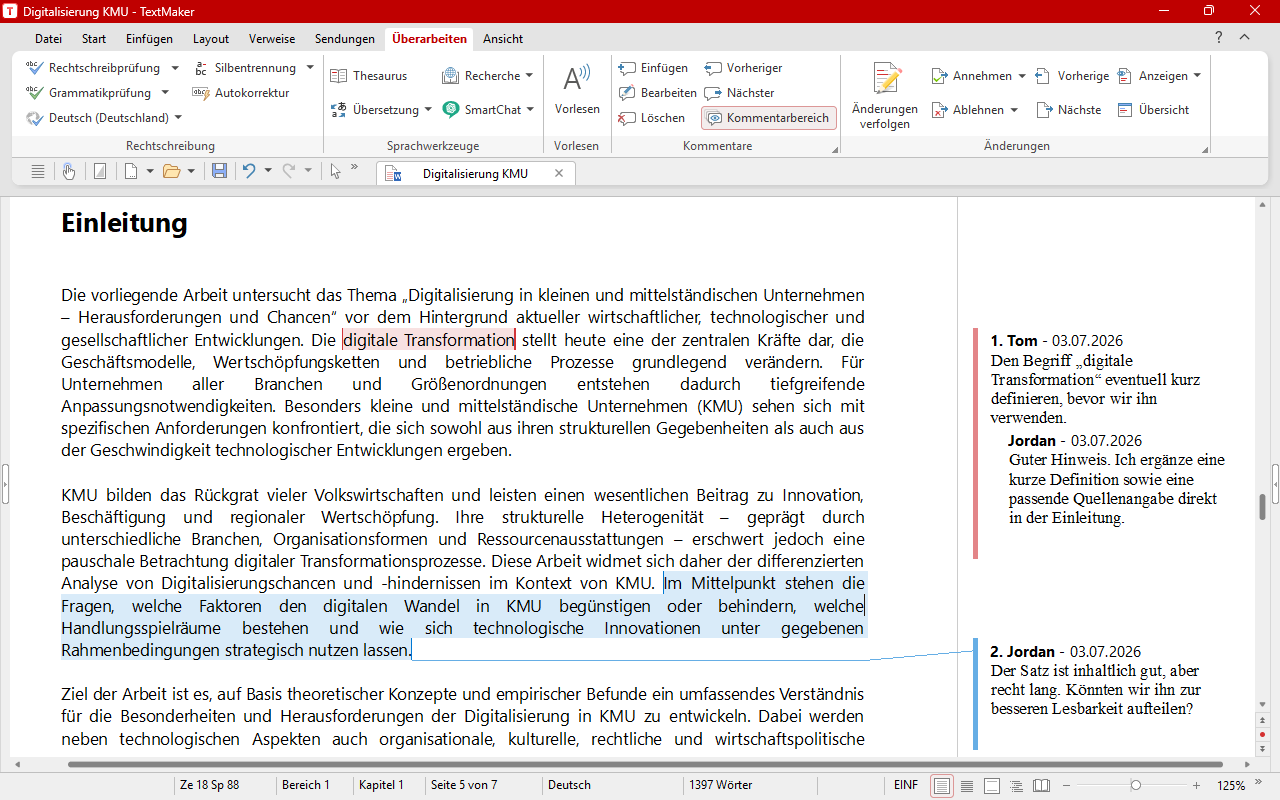Toggle EINF insert mode in status bar
Image resolution: width=1280 pixels, height=800 pixels.
(906, 785)
